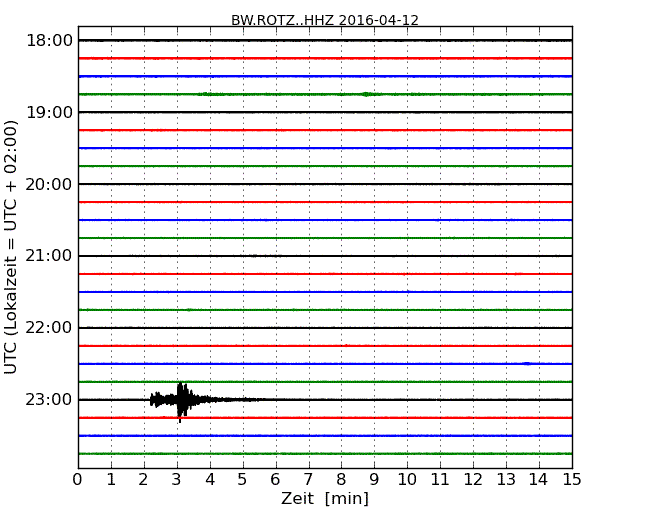This screenshot has width=650, height=520.
Task: Click the x-axis tick label 12
Action: point(473,480)
